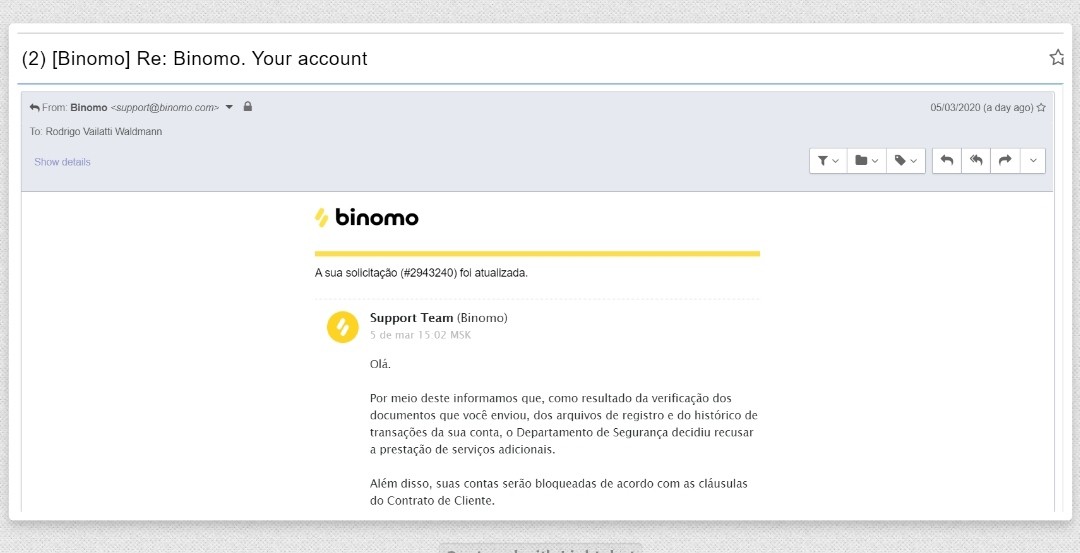Click the 05/03/2020 message date
This screenshot has width=1080, height=553.
955,107
